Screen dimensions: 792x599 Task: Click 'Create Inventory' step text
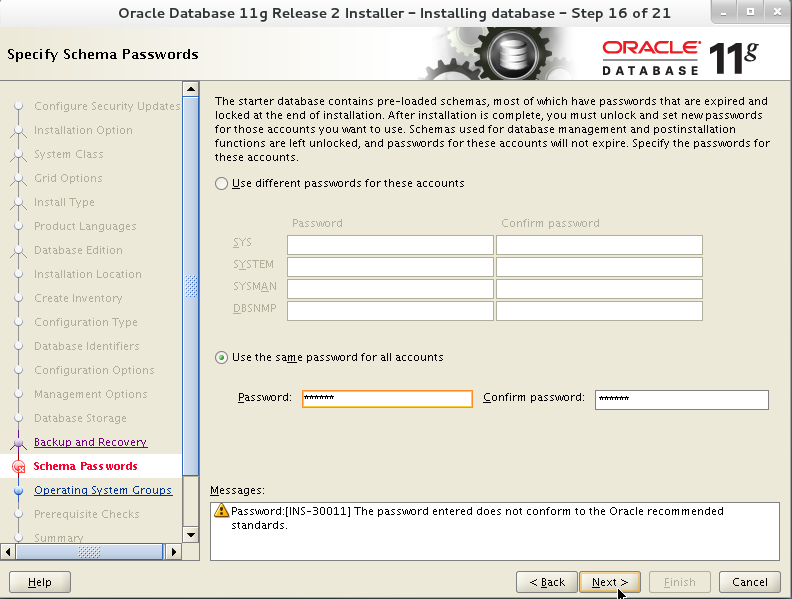[78, 298]
